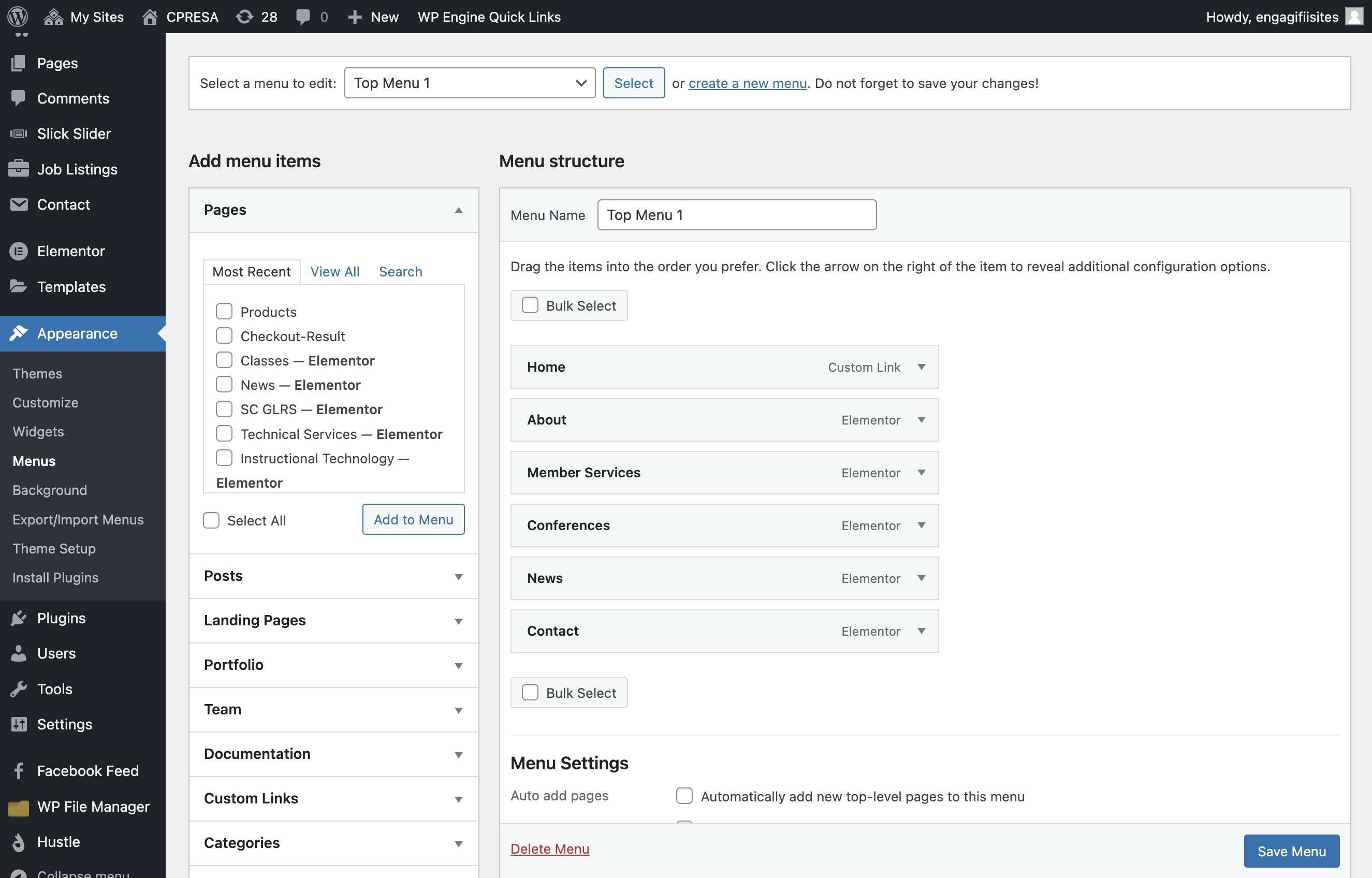Screen dimensions: 1372x878
Task: Toggle Automatically add new top-level pages
Action: click(684, 795)
